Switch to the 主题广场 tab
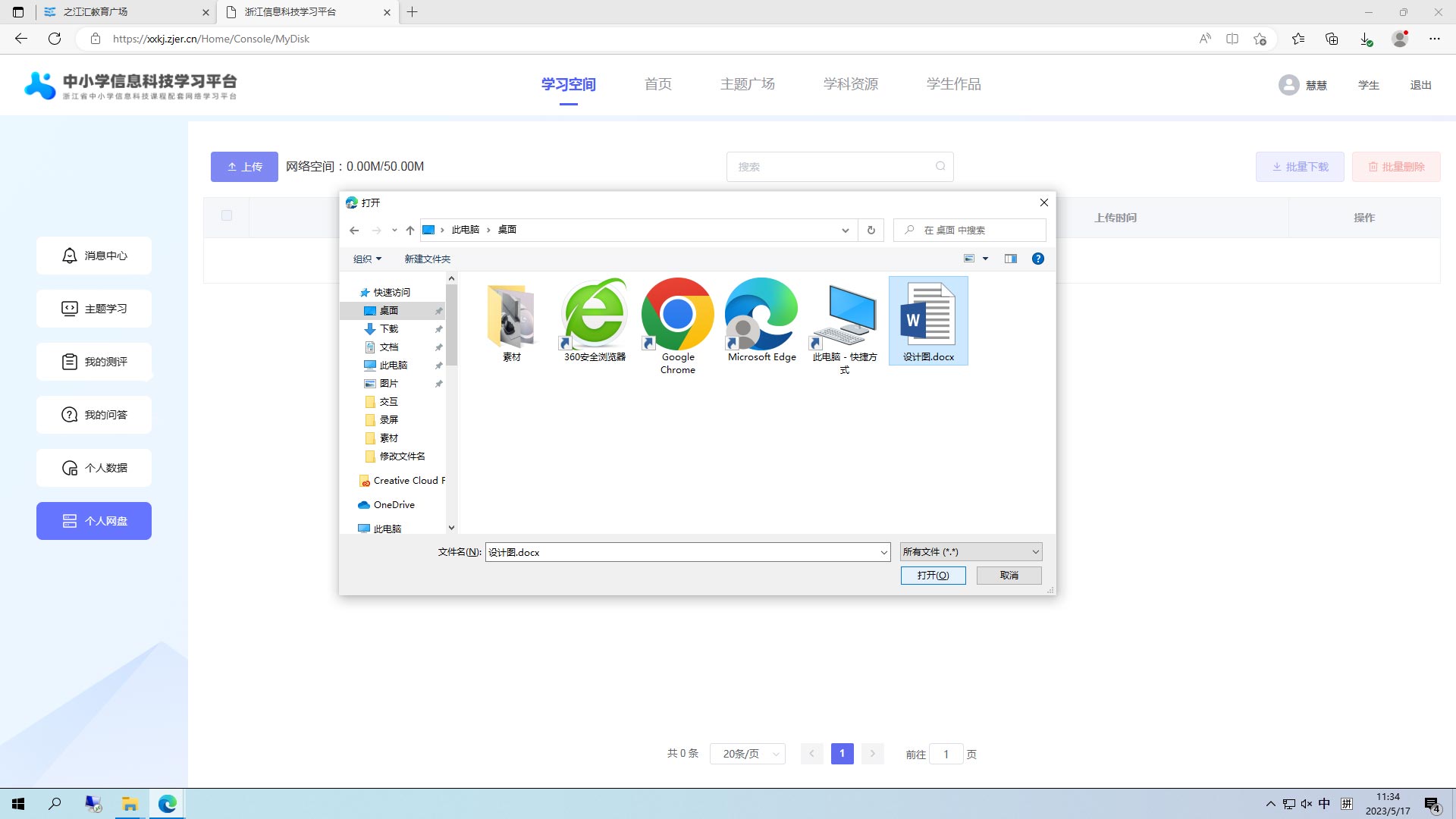The height and width of the screenshot is (819, 1456). (747, 84)
